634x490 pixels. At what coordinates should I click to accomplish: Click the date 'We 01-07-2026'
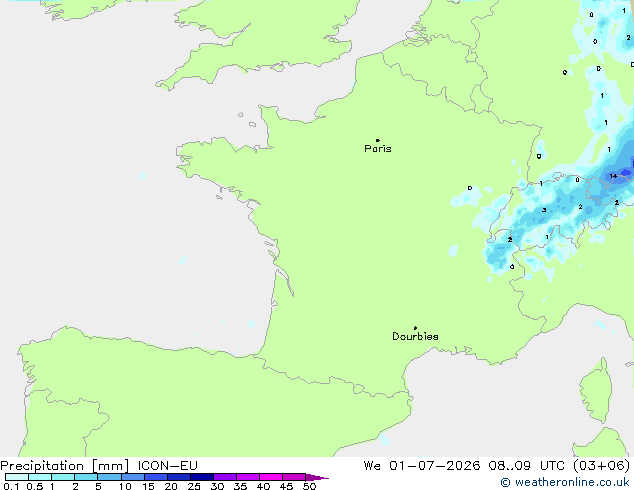(422, 466)
